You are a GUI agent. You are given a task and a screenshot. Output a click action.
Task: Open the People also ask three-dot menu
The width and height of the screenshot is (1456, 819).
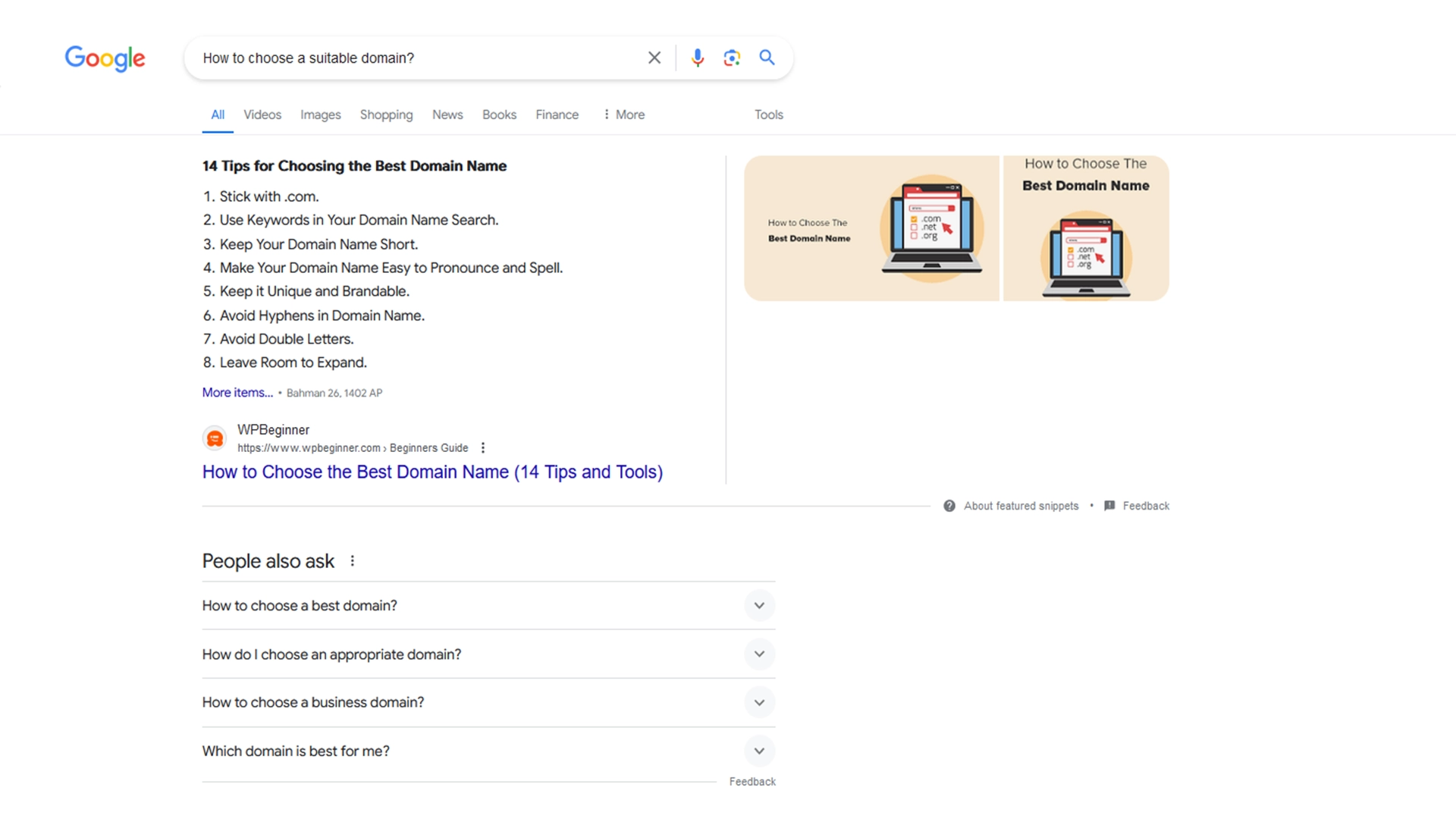[353, 561]
